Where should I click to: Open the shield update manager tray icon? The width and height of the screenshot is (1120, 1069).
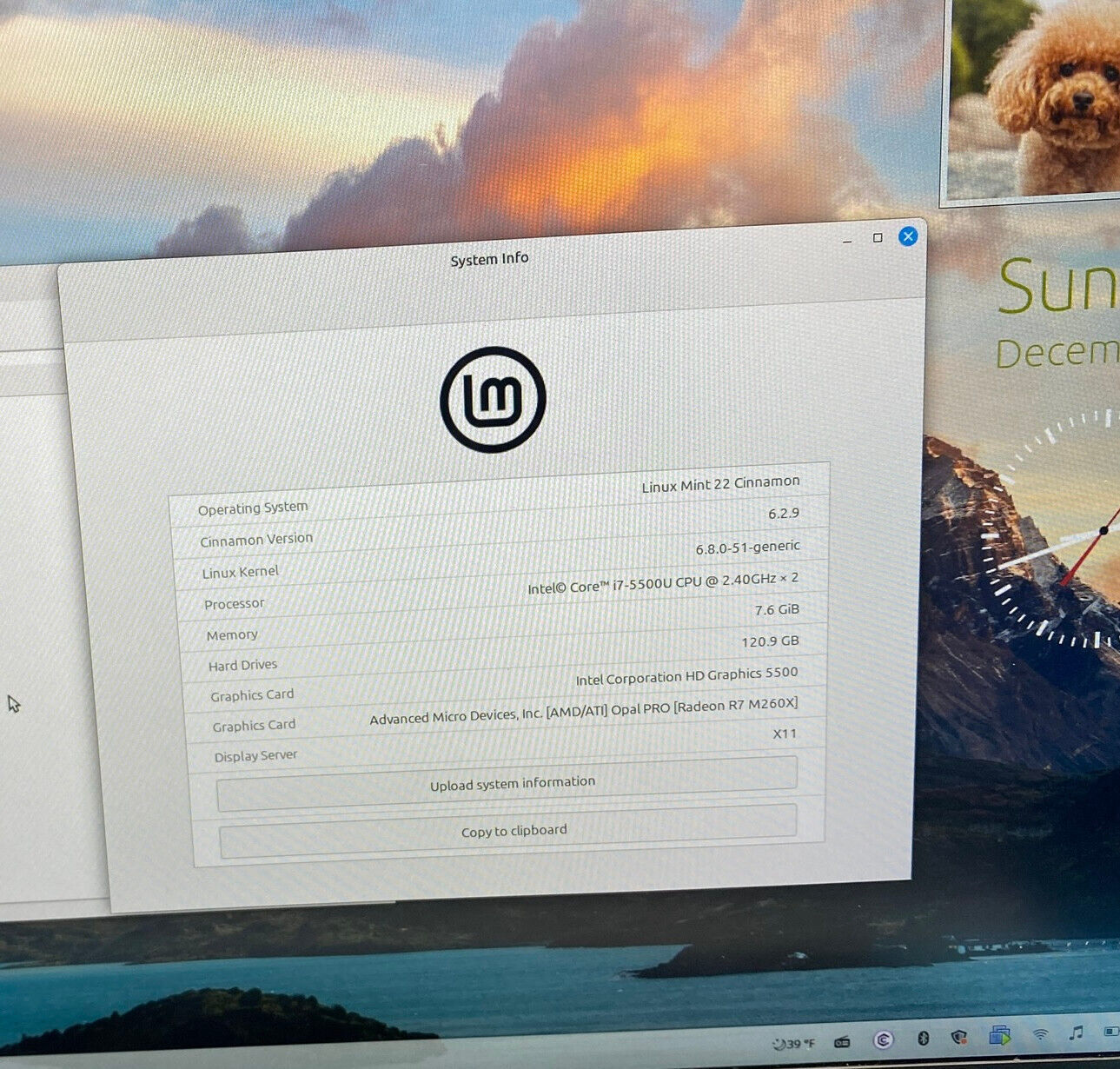point(959,1037)
